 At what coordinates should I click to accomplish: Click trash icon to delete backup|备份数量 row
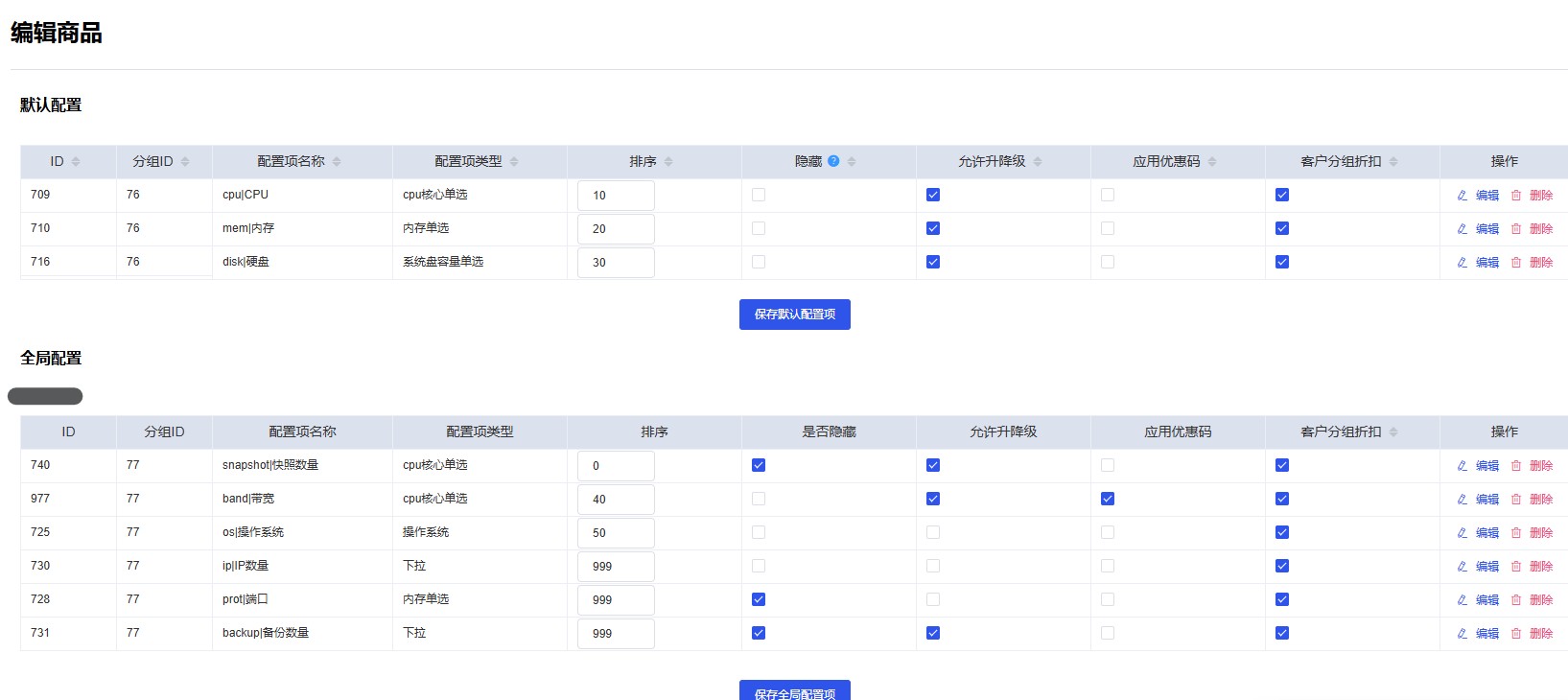[1516, 634]
